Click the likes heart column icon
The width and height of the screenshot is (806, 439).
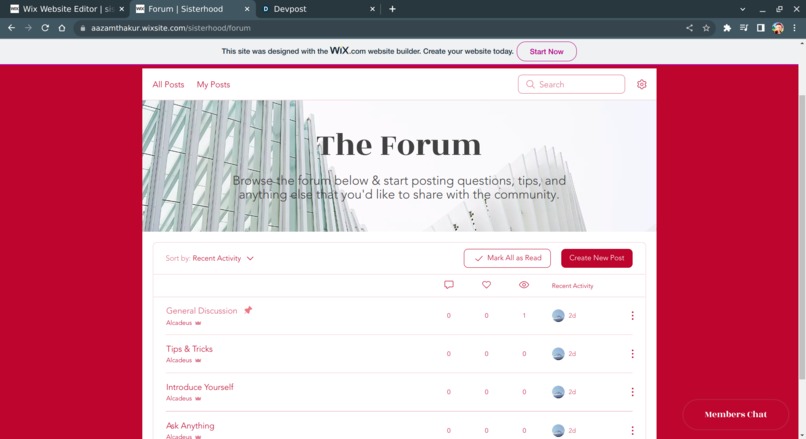(486, 285)
